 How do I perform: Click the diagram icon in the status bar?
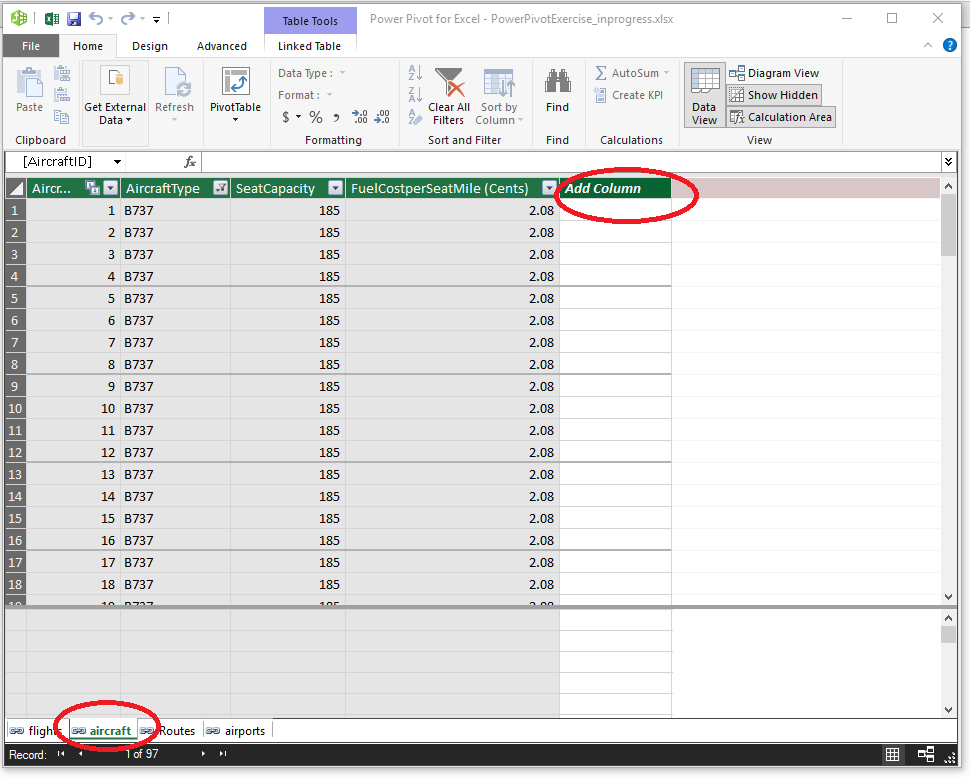coord(926,754)
